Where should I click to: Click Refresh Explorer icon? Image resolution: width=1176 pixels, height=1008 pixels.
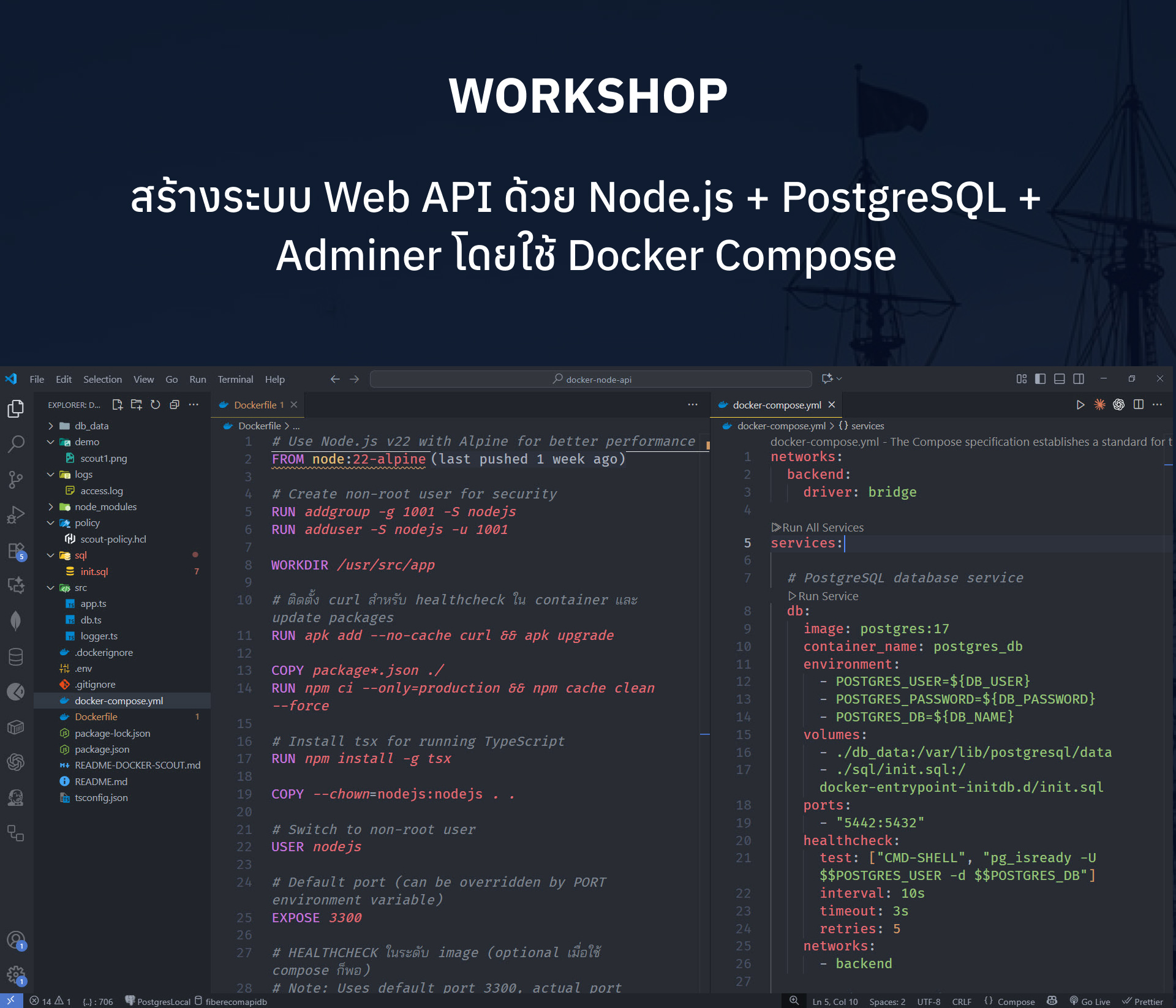[x=156, y=405]
